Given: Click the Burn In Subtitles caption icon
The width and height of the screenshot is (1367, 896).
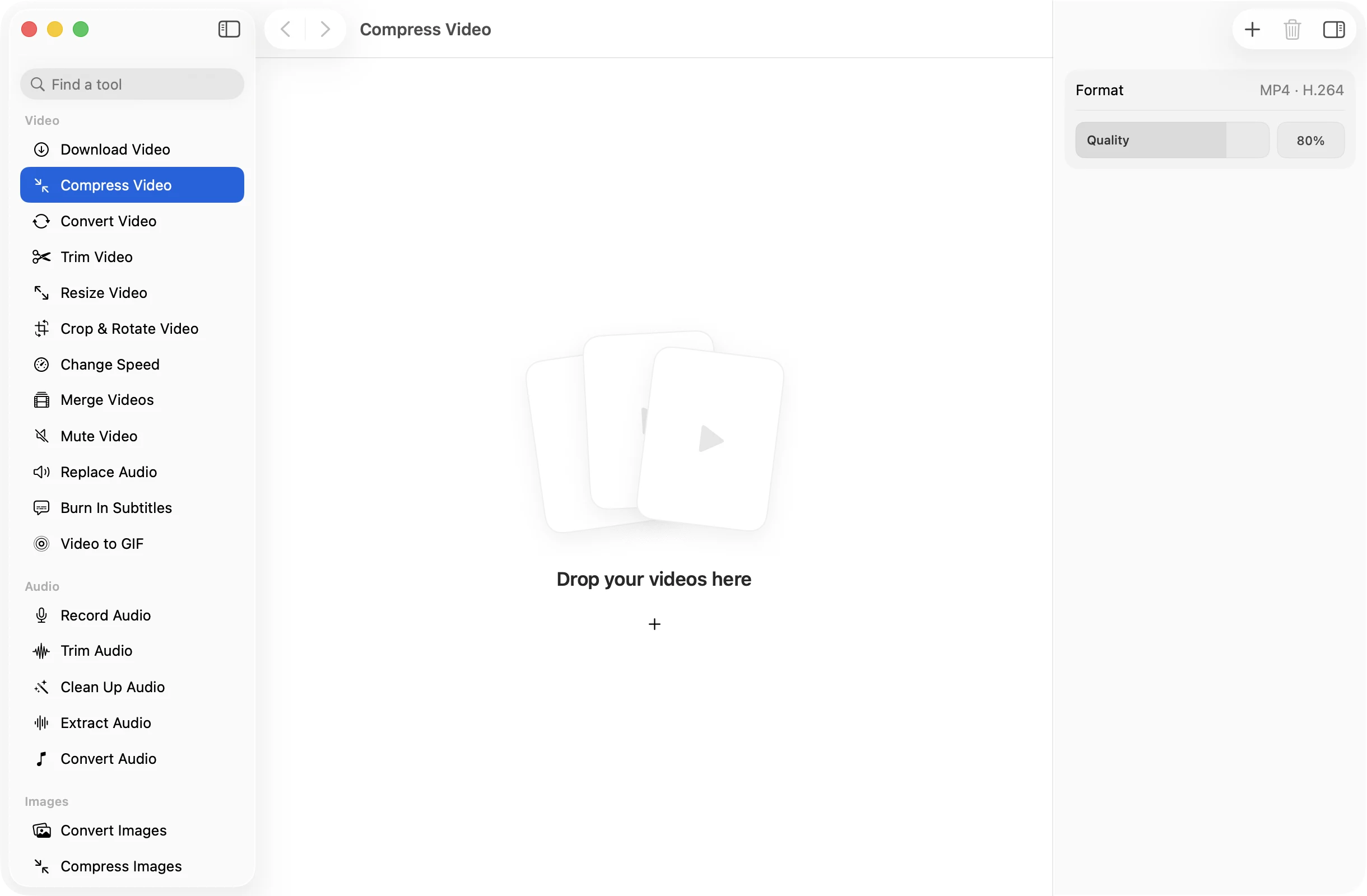Looking at the screenshot, I should click(x=41, y=508).
